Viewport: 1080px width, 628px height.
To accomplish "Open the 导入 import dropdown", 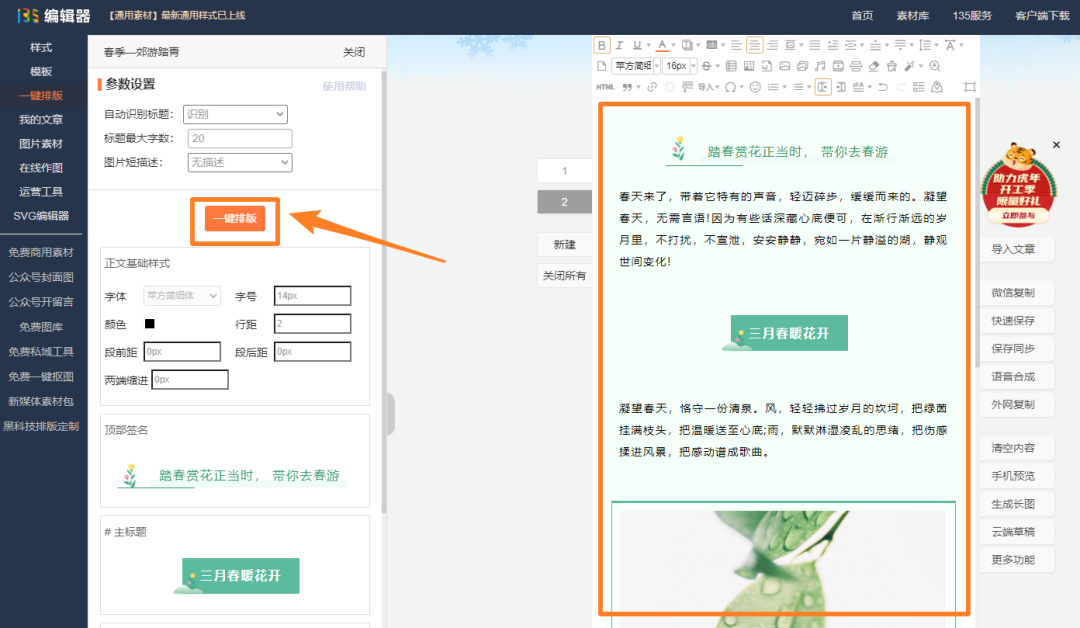I will tap(709, 87).
